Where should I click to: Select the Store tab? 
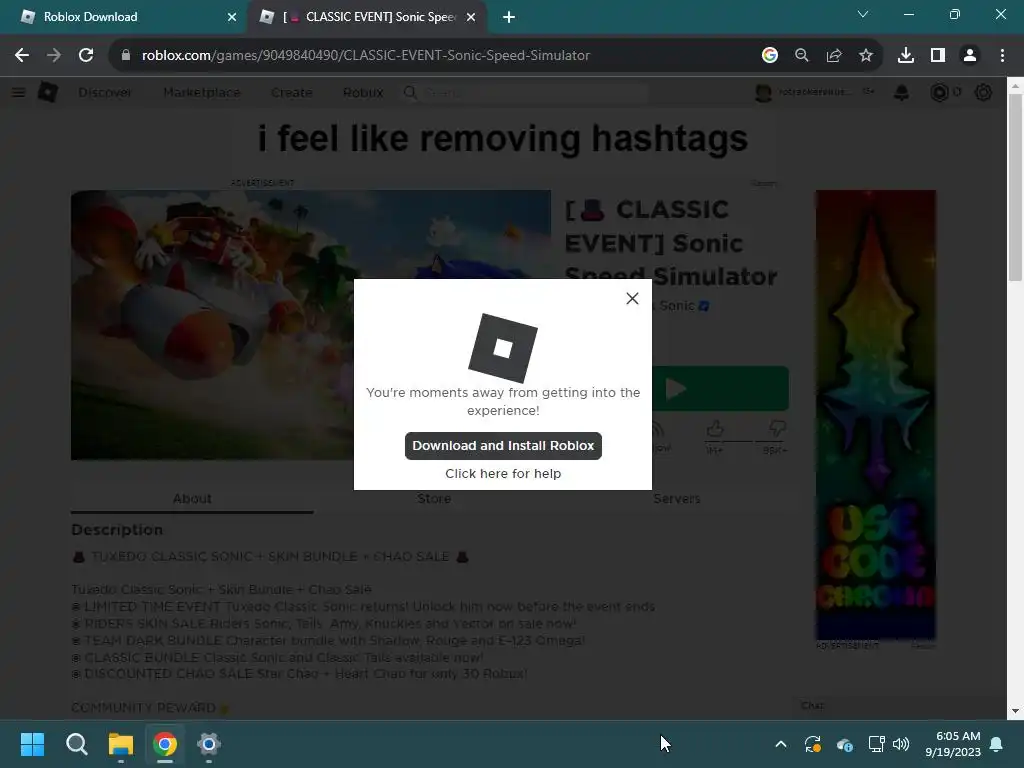(434, 499)
